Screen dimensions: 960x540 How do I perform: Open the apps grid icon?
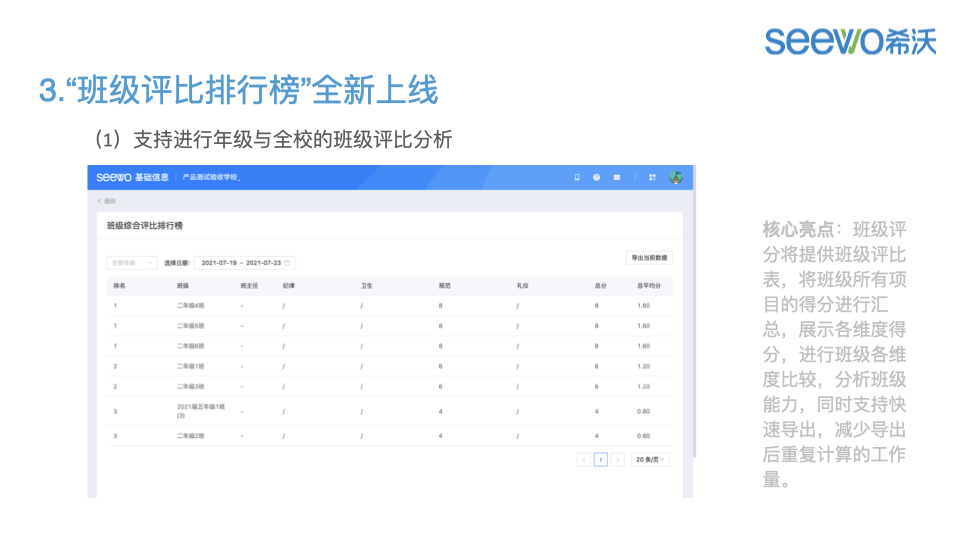(652, 177)
